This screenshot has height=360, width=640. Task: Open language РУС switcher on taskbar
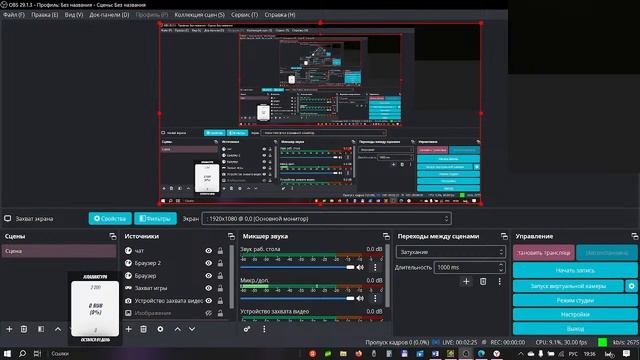573,354
